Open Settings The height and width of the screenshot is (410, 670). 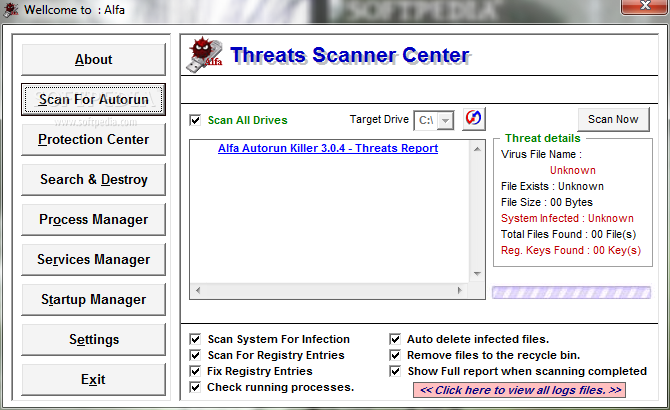(x=93, y=340)
